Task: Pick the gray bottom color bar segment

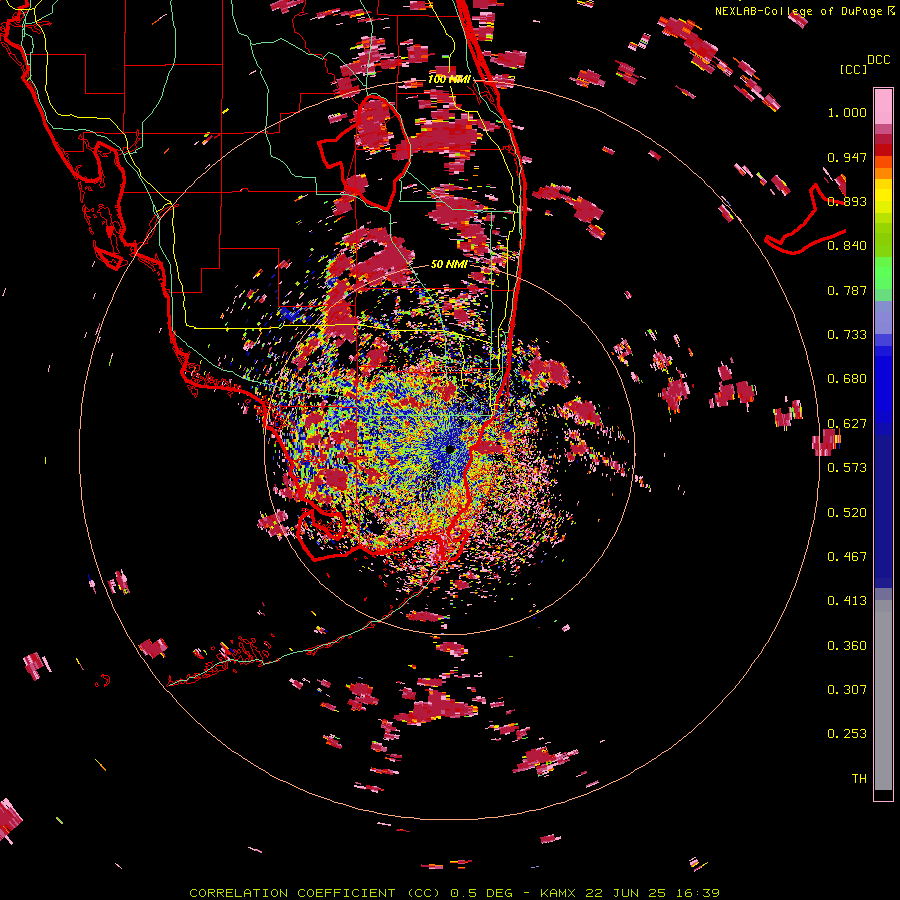Action: point(883,695)
